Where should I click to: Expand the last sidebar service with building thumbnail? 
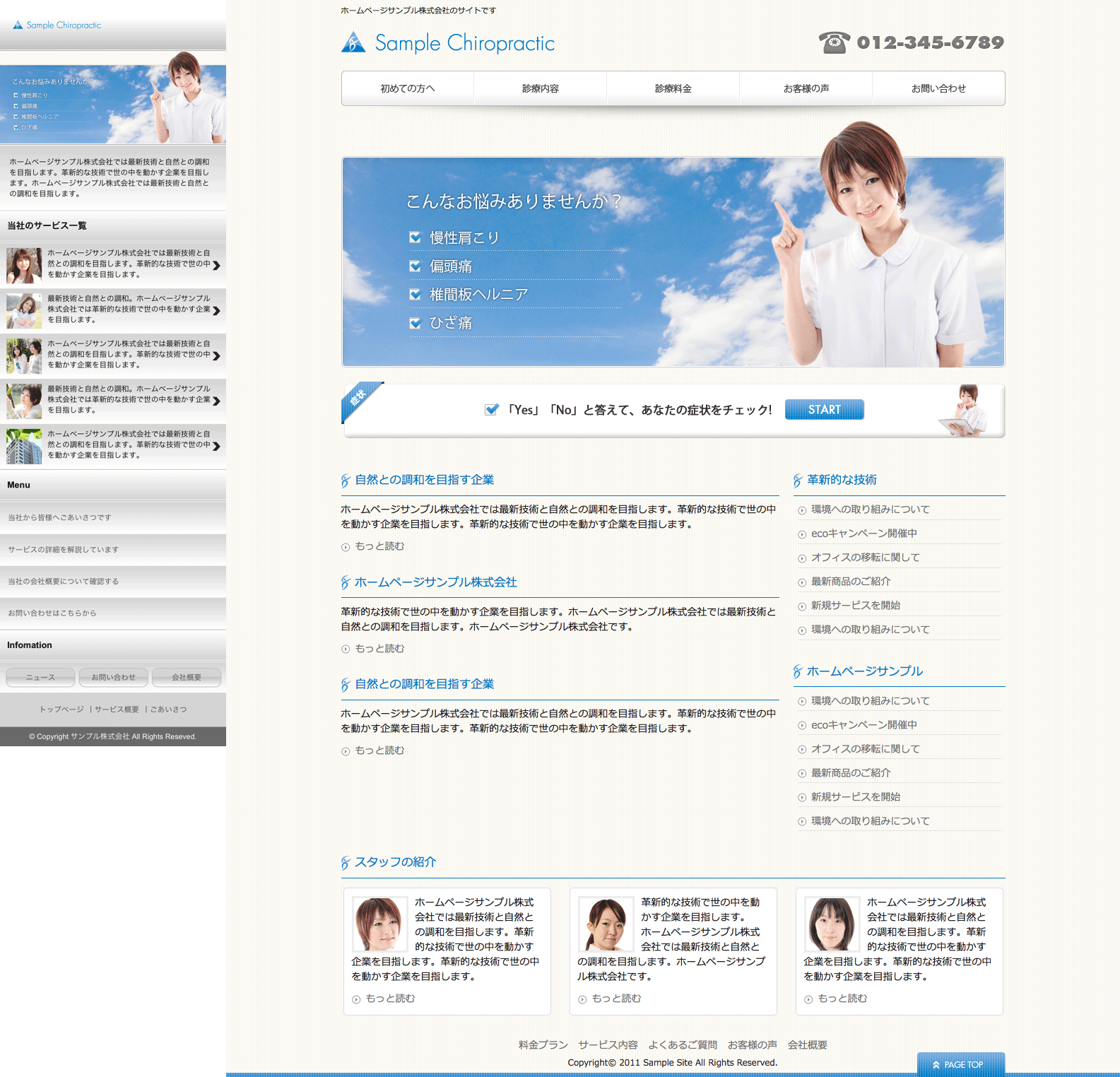(216, 446)
